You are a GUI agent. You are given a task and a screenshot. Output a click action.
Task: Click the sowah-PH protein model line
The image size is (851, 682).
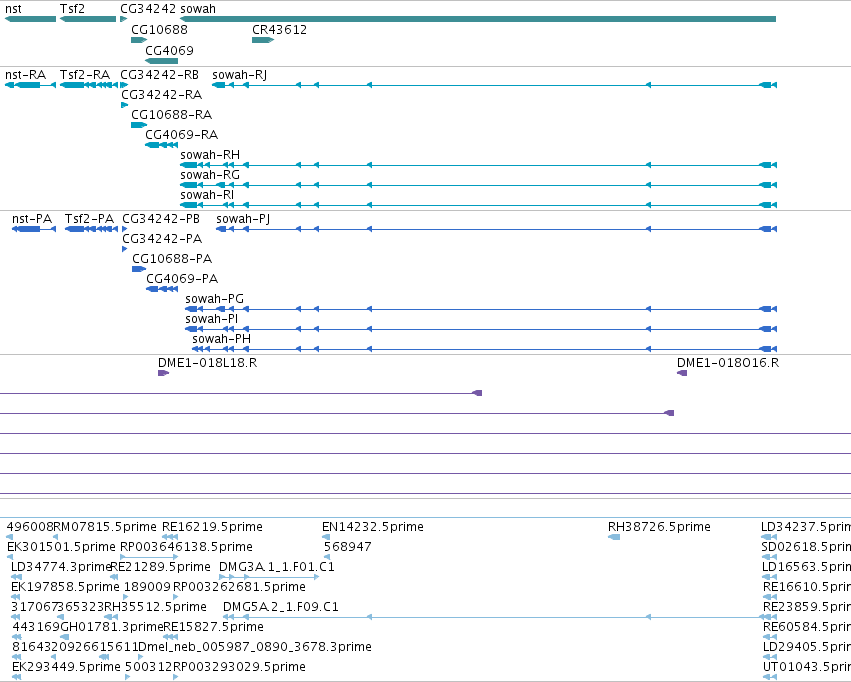(x=485, y=349)
